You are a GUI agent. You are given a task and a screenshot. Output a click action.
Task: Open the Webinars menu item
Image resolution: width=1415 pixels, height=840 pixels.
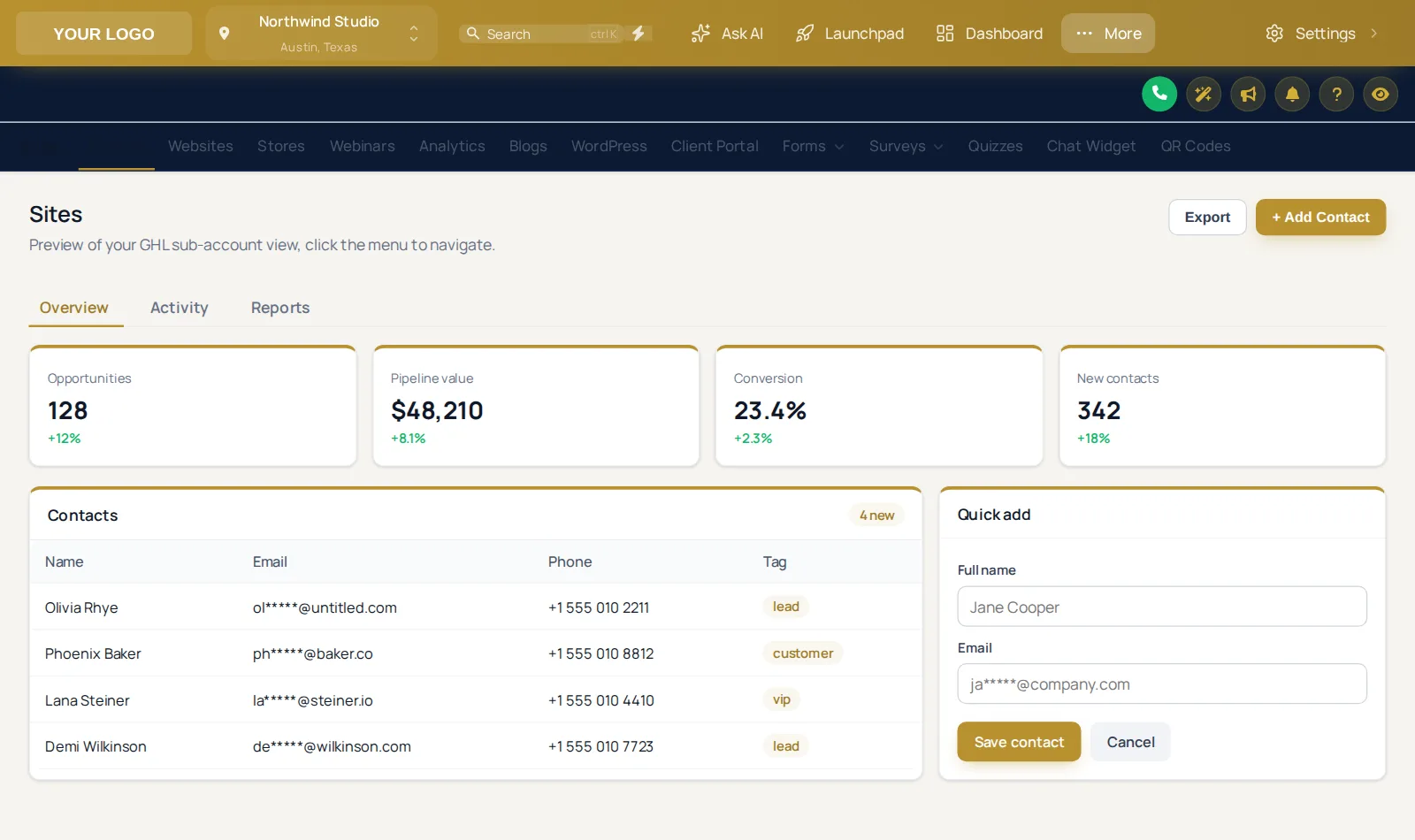[363, 147]
